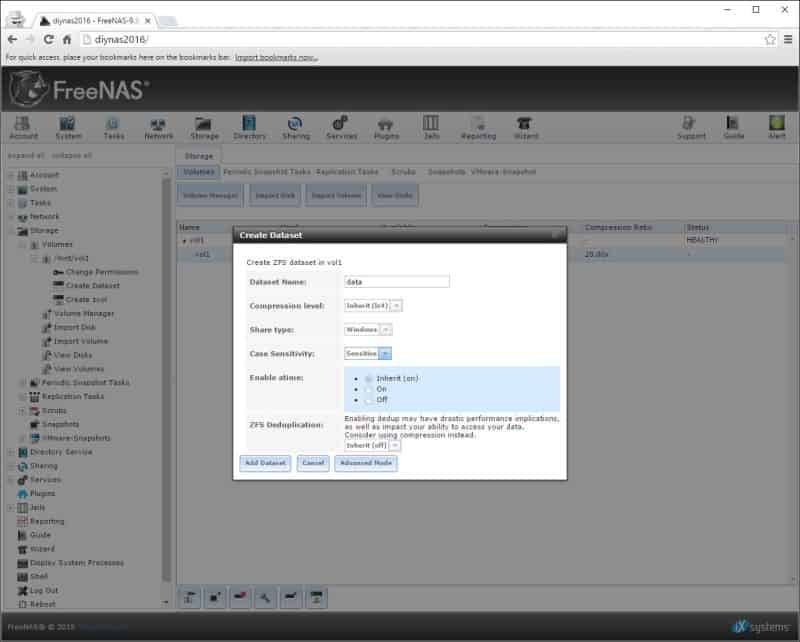Click Cancel in Create Dataset dialog
800x642 pixels.
pyautogui.click(x=313, y=463)
